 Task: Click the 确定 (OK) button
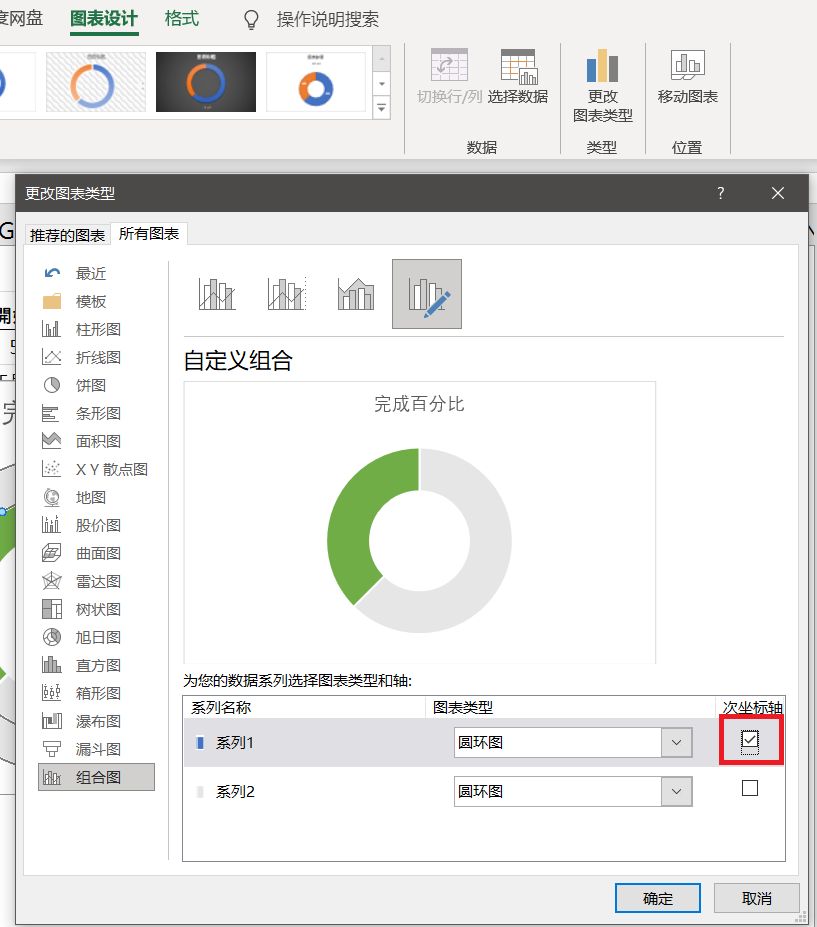coord(658,899)
